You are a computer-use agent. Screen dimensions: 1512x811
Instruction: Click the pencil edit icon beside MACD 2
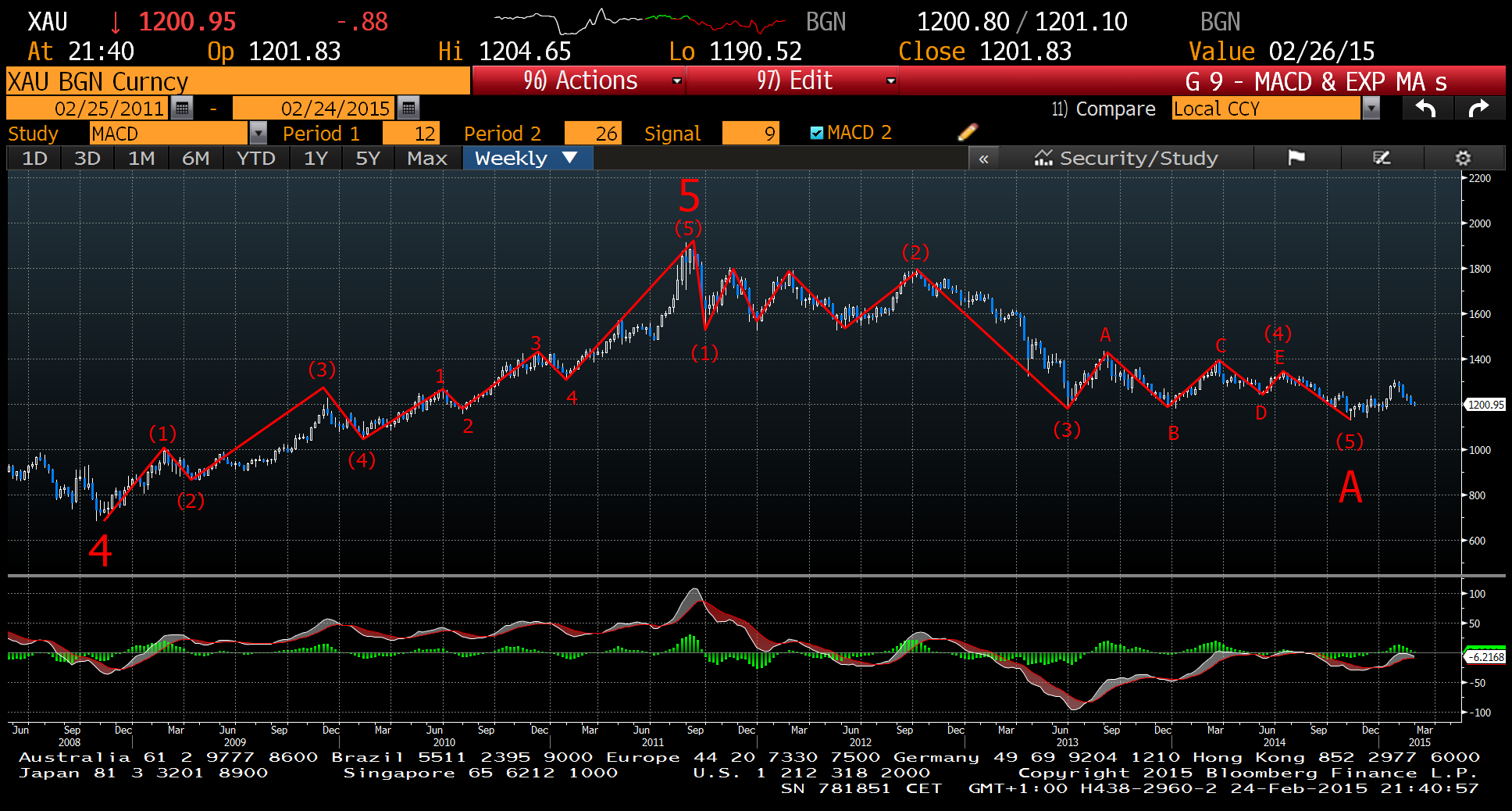coord(967,132)
